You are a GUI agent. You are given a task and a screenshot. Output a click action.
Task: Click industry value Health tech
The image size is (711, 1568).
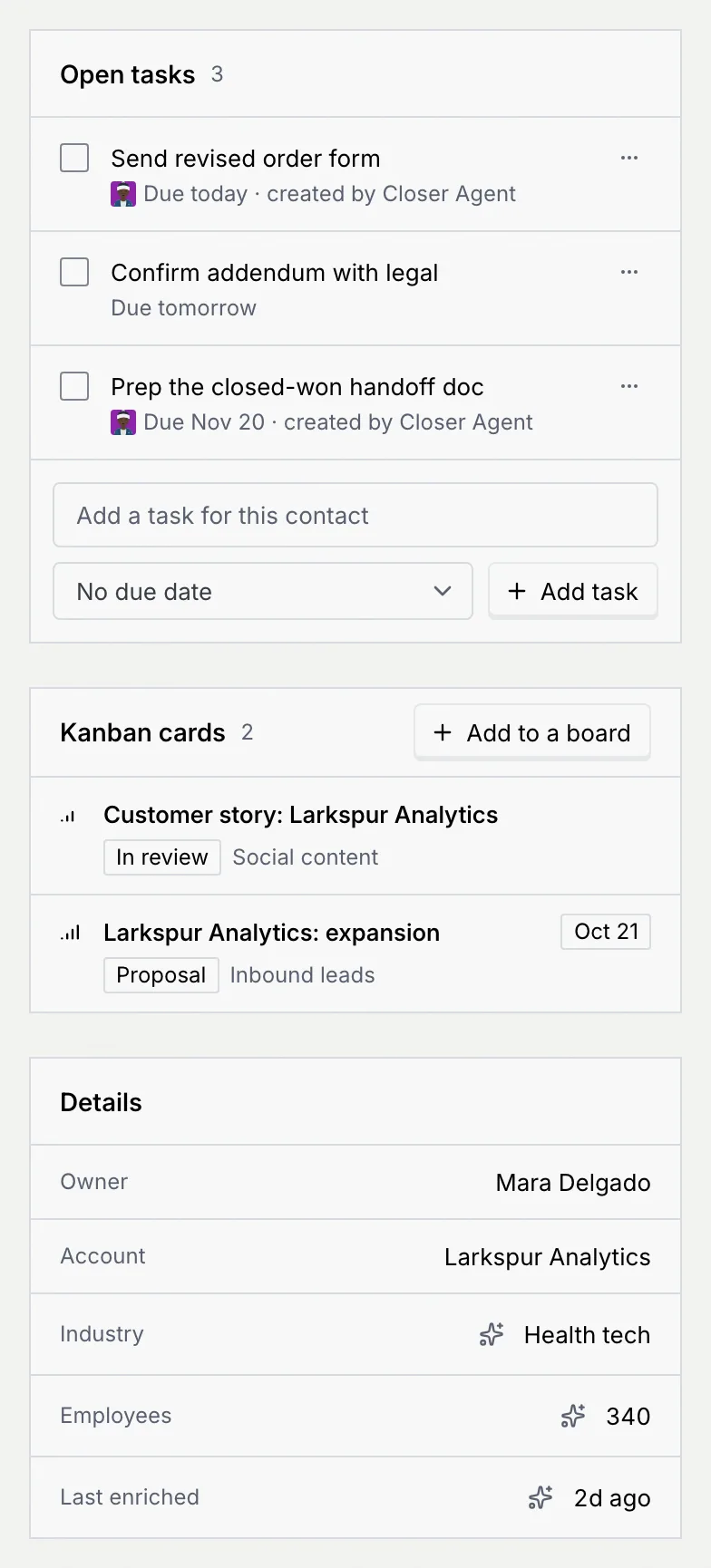[587, 1335]
